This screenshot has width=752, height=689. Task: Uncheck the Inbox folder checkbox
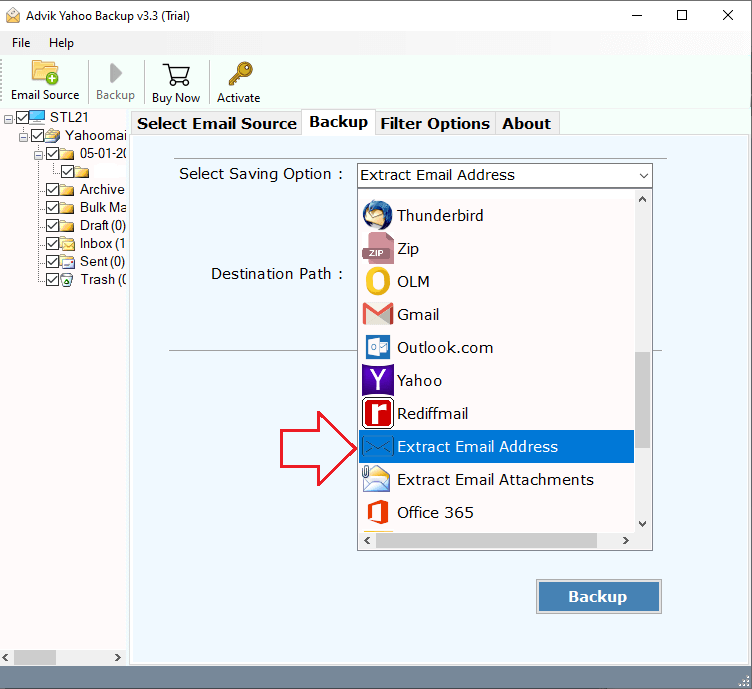(52, 244)
